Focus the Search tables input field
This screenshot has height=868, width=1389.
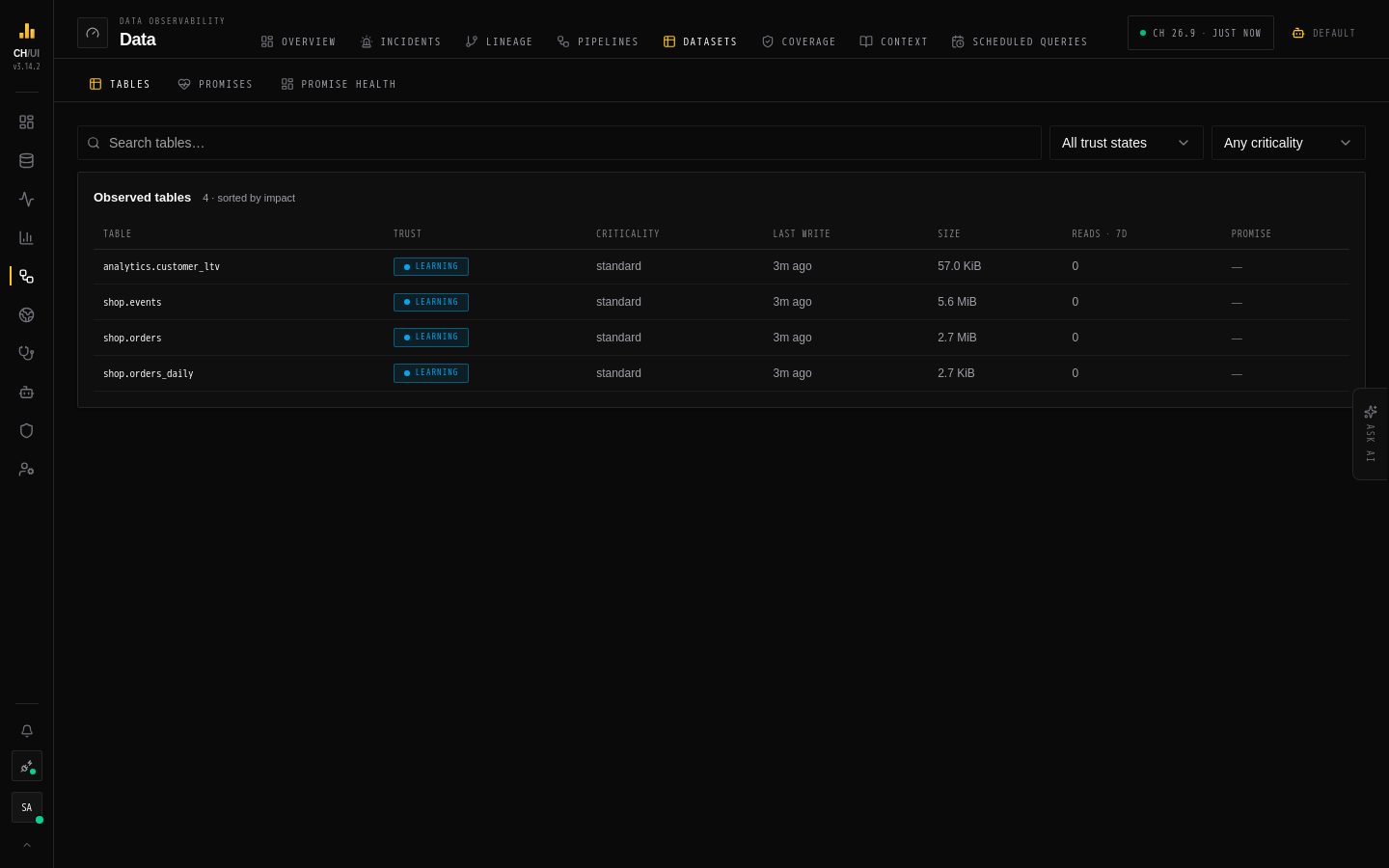pyautogui.click(x=559, y=143)
